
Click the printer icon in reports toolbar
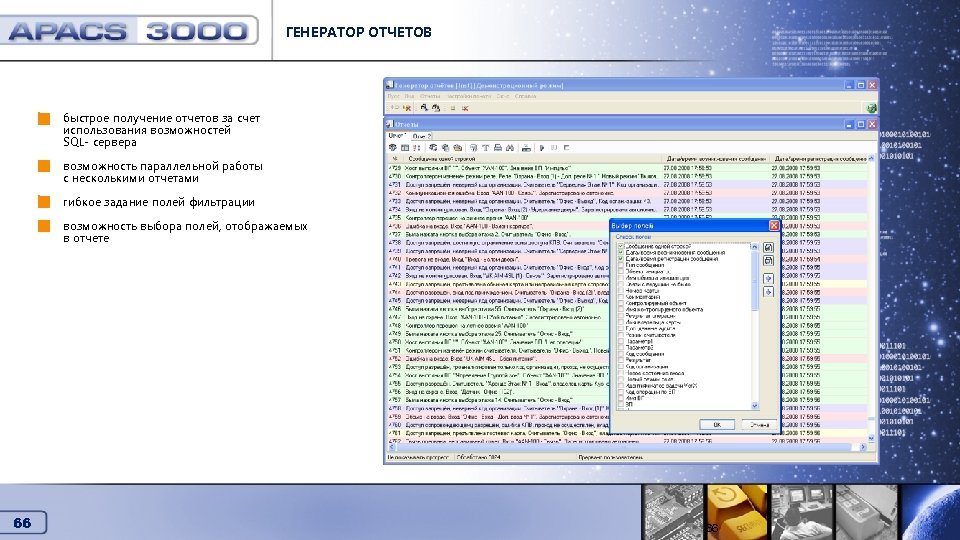coord(498,148)
